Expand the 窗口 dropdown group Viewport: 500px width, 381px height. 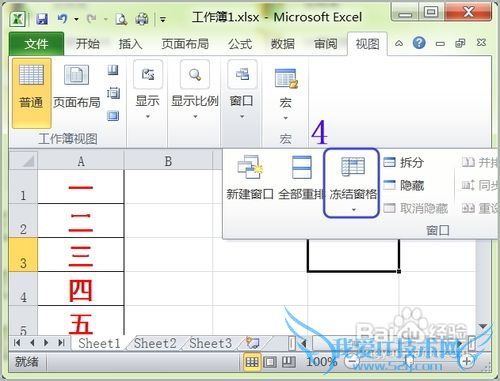tap(242, 90)
